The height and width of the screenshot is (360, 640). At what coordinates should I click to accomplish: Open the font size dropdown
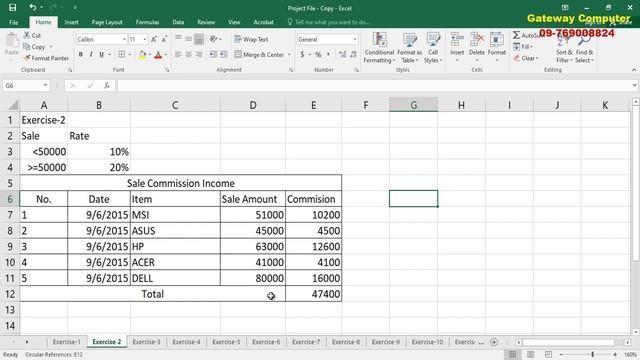pos(144,39)
